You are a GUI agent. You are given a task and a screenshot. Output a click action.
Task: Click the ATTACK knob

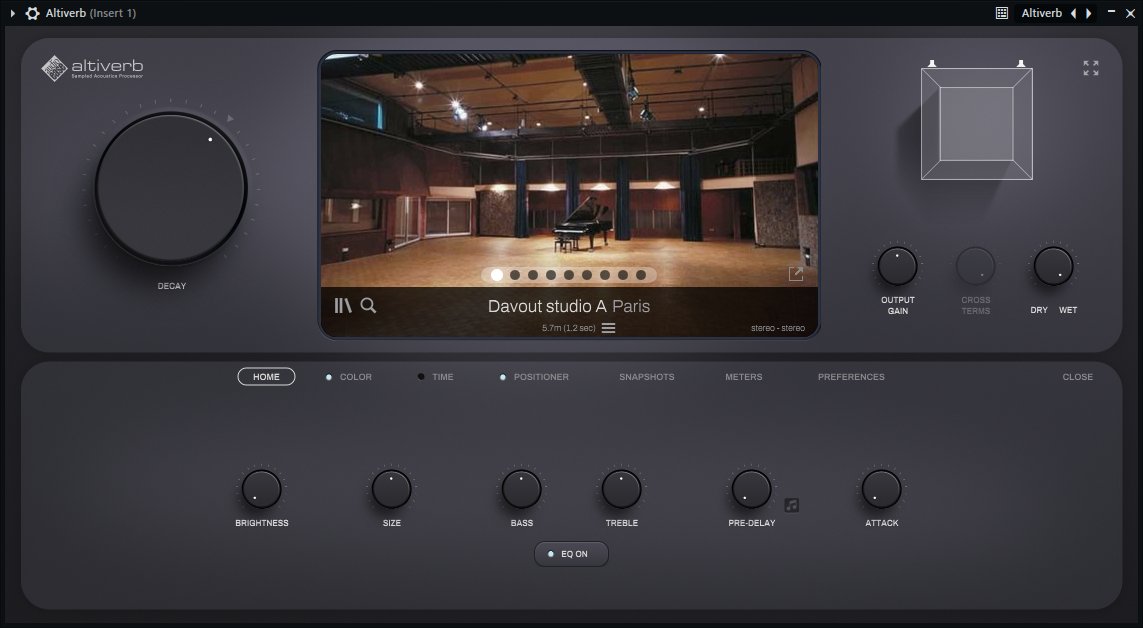[x=882, y=489]
